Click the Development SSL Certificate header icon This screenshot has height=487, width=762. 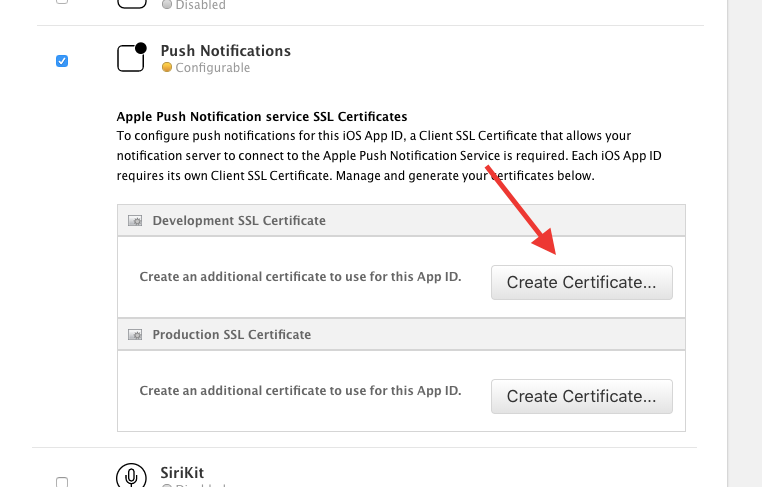click(x=135, y=221)
